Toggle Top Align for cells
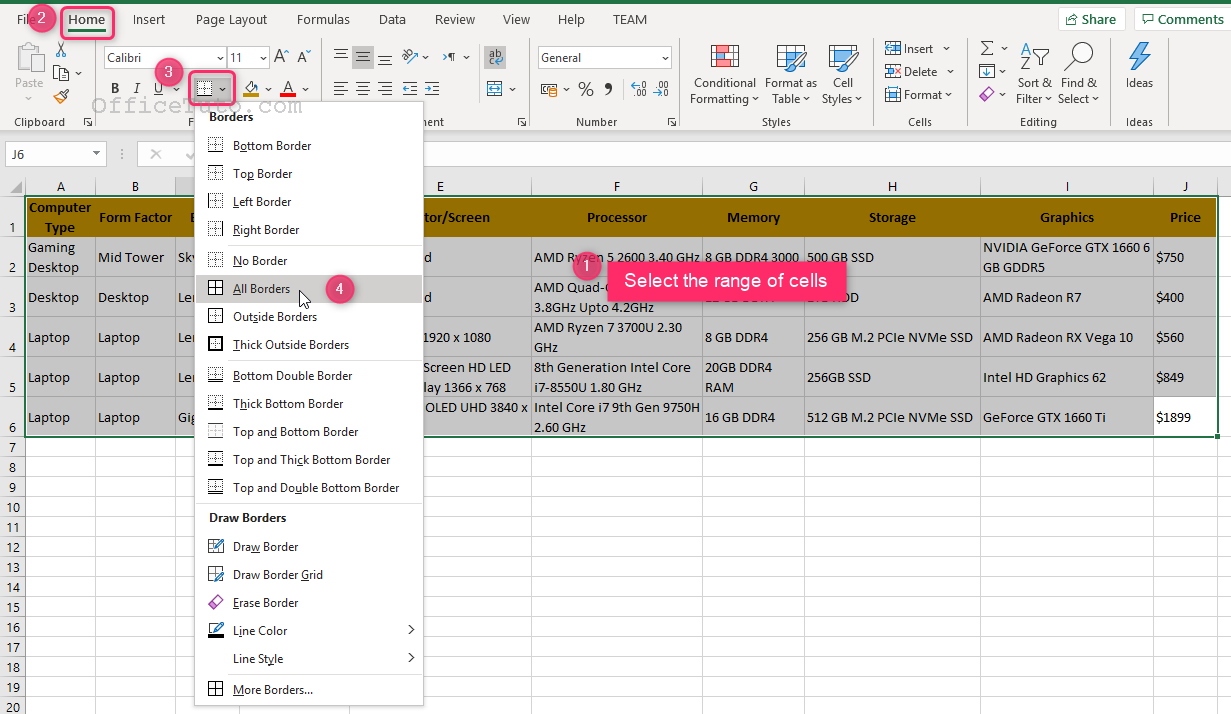Image resolution: width=1231 pixels, height=714 pixels. point(341,57)
